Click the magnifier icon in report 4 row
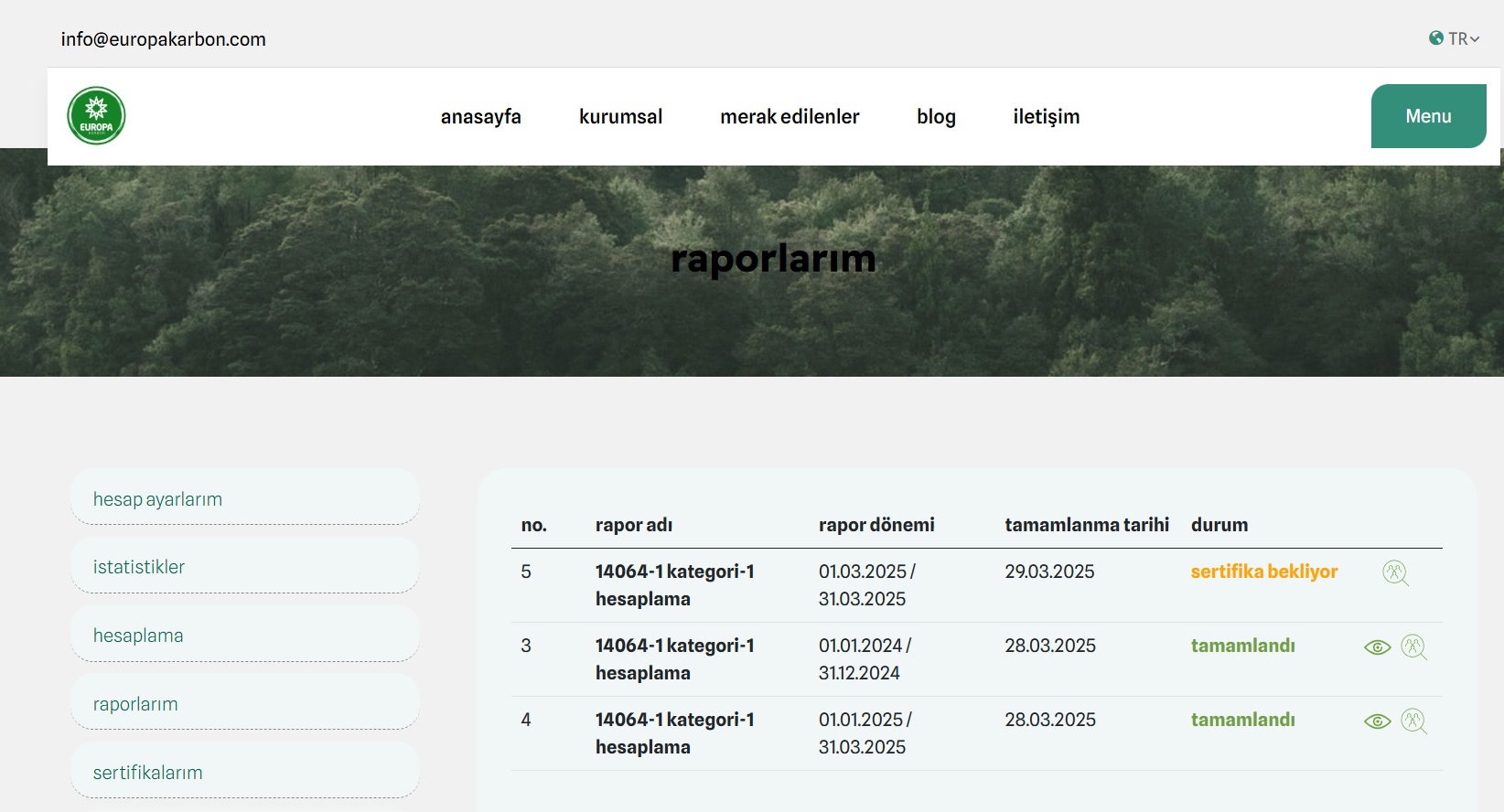 [1413, 721]
